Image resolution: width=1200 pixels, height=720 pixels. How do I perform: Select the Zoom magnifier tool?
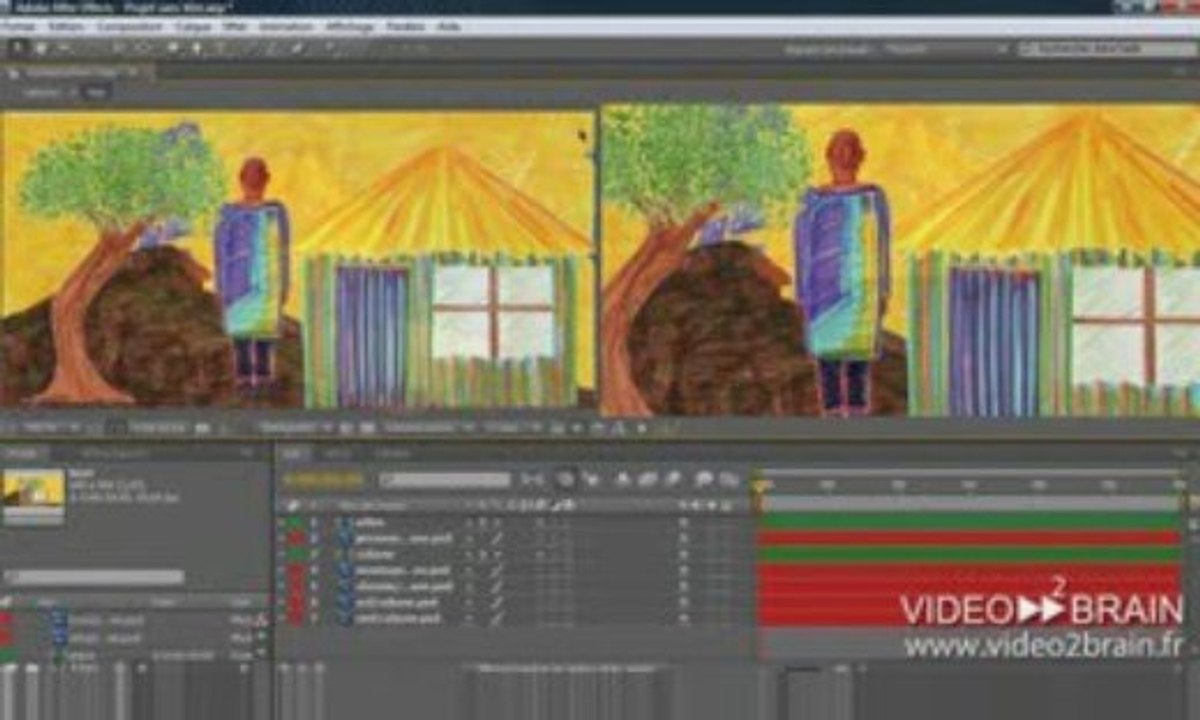[65, 47]
